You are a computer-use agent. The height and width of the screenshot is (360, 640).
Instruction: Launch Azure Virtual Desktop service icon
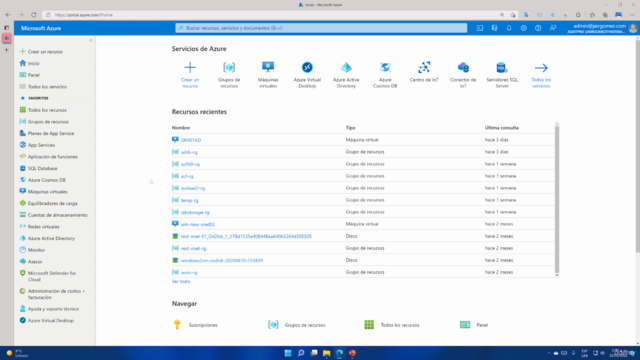[307, 67]
